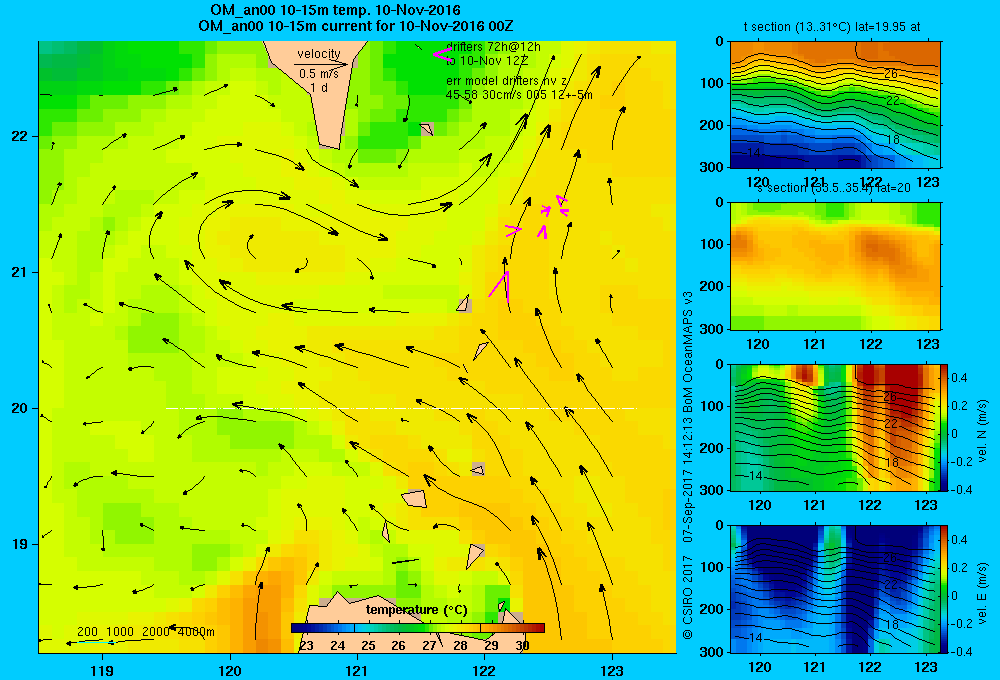Click latitude tick label 22 on main map

[19, 137]
